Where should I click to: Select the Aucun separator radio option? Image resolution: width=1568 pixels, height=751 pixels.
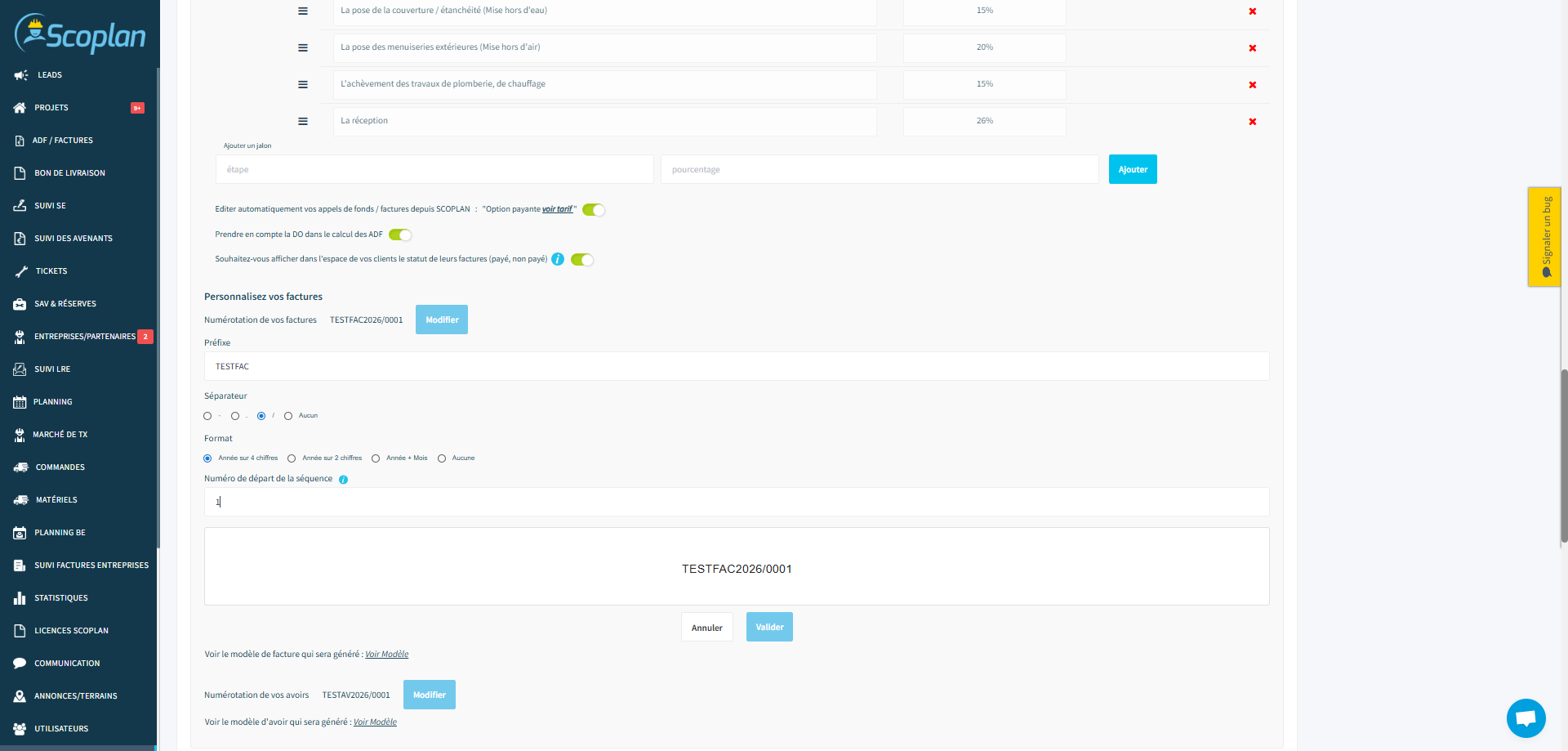(x=288, y=416)
